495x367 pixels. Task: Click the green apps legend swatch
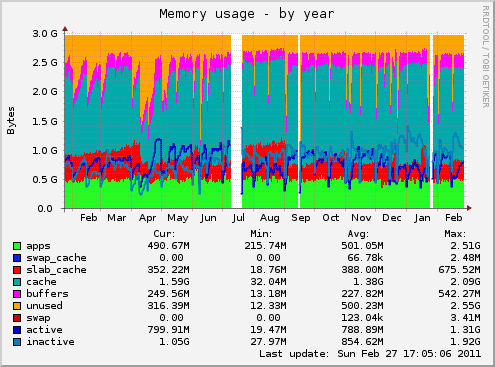(17, 246)
